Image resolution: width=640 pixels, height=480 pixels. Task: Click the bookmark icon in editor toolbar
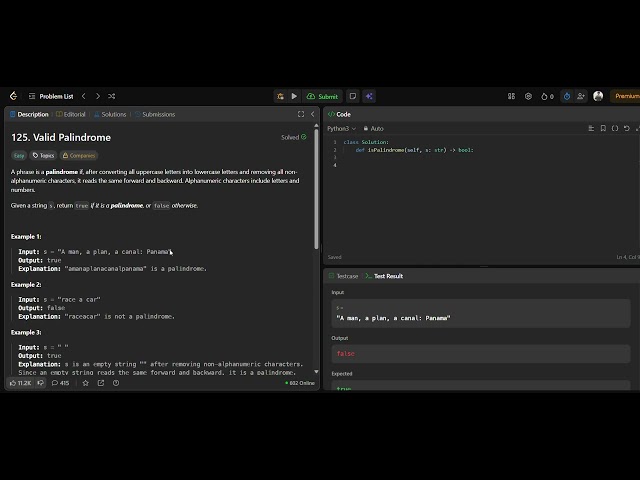click(x=603, y=128)
